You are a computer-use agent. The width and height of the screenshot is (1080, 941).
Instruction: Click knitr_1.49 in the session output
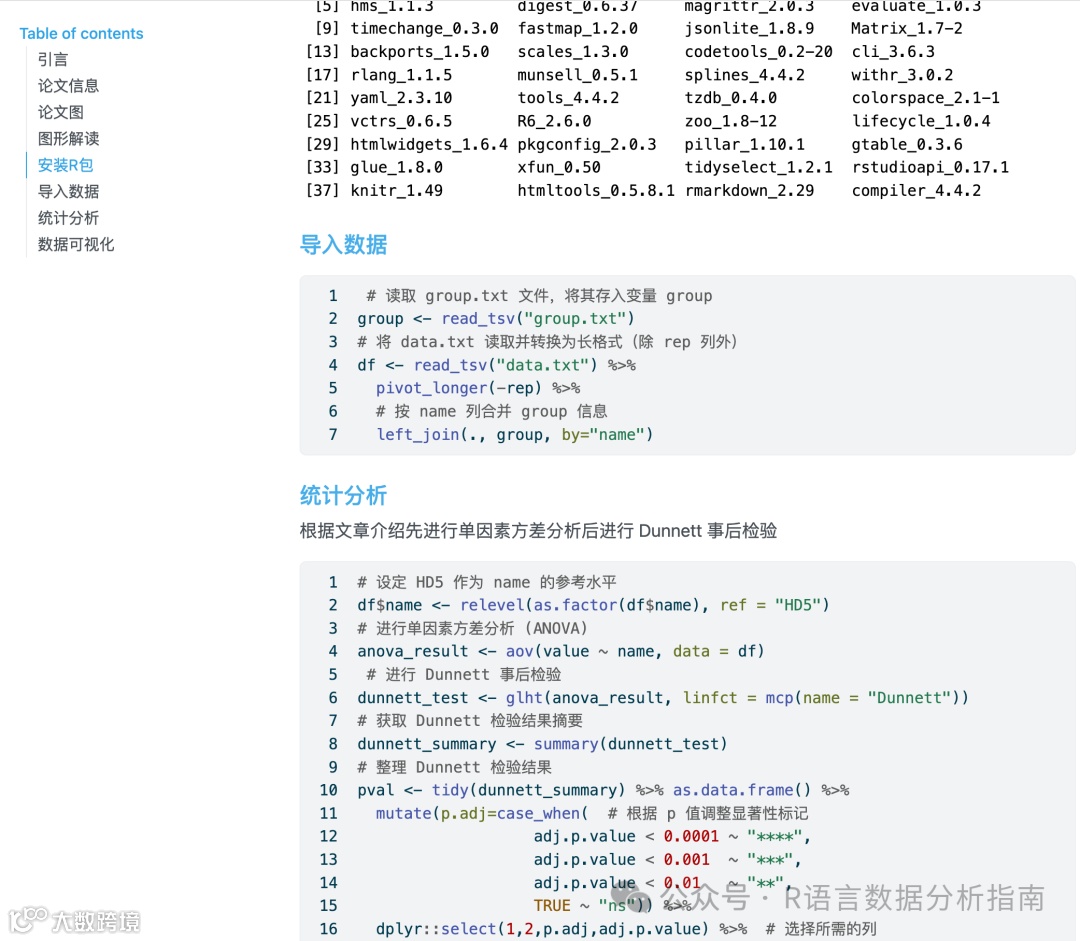pyautogui.click(x=397, y=190)
